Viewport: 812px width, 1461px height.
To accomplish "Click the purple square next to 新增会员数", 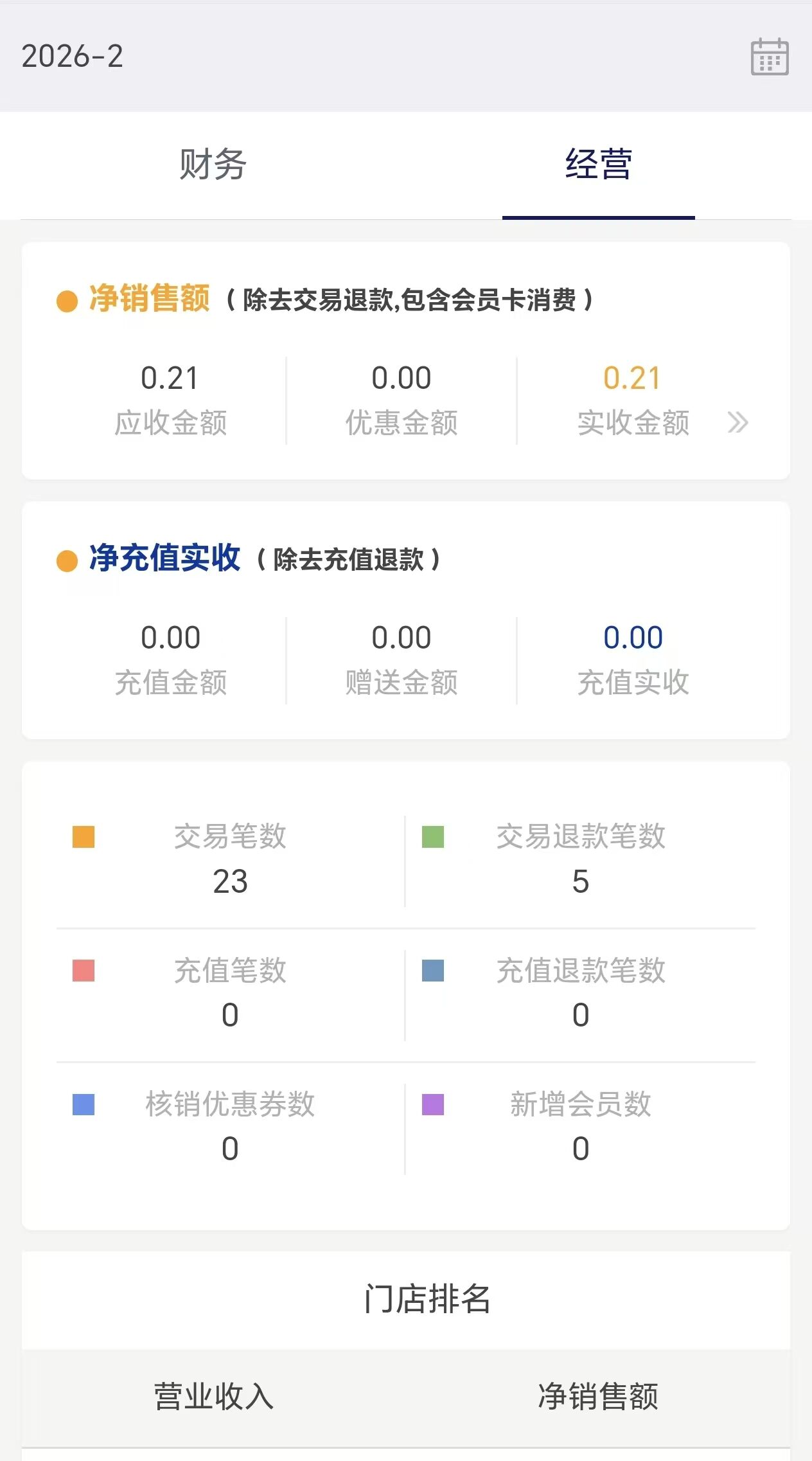I will pos(433,1104).
